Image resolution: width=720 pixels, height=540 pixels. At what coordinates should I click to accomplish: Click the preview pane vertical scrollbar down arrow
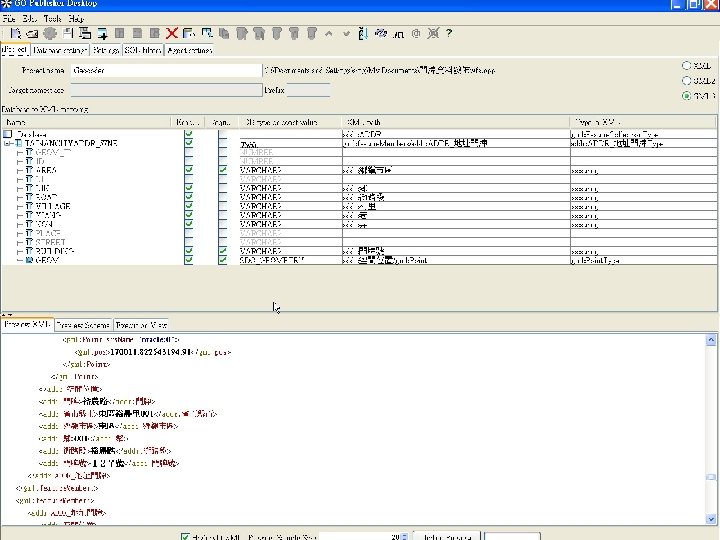(711, 519)
